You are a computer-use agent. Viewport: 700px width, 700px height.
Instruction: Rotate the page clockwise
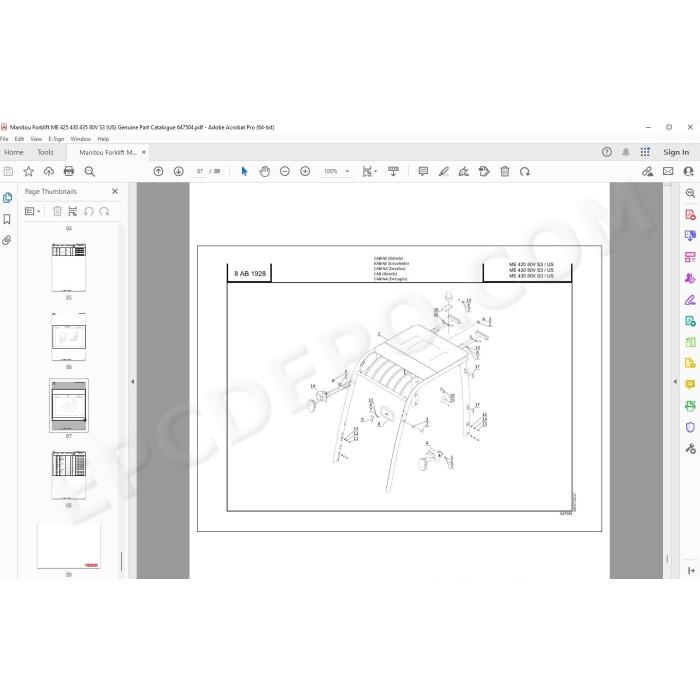coord(525,171)
